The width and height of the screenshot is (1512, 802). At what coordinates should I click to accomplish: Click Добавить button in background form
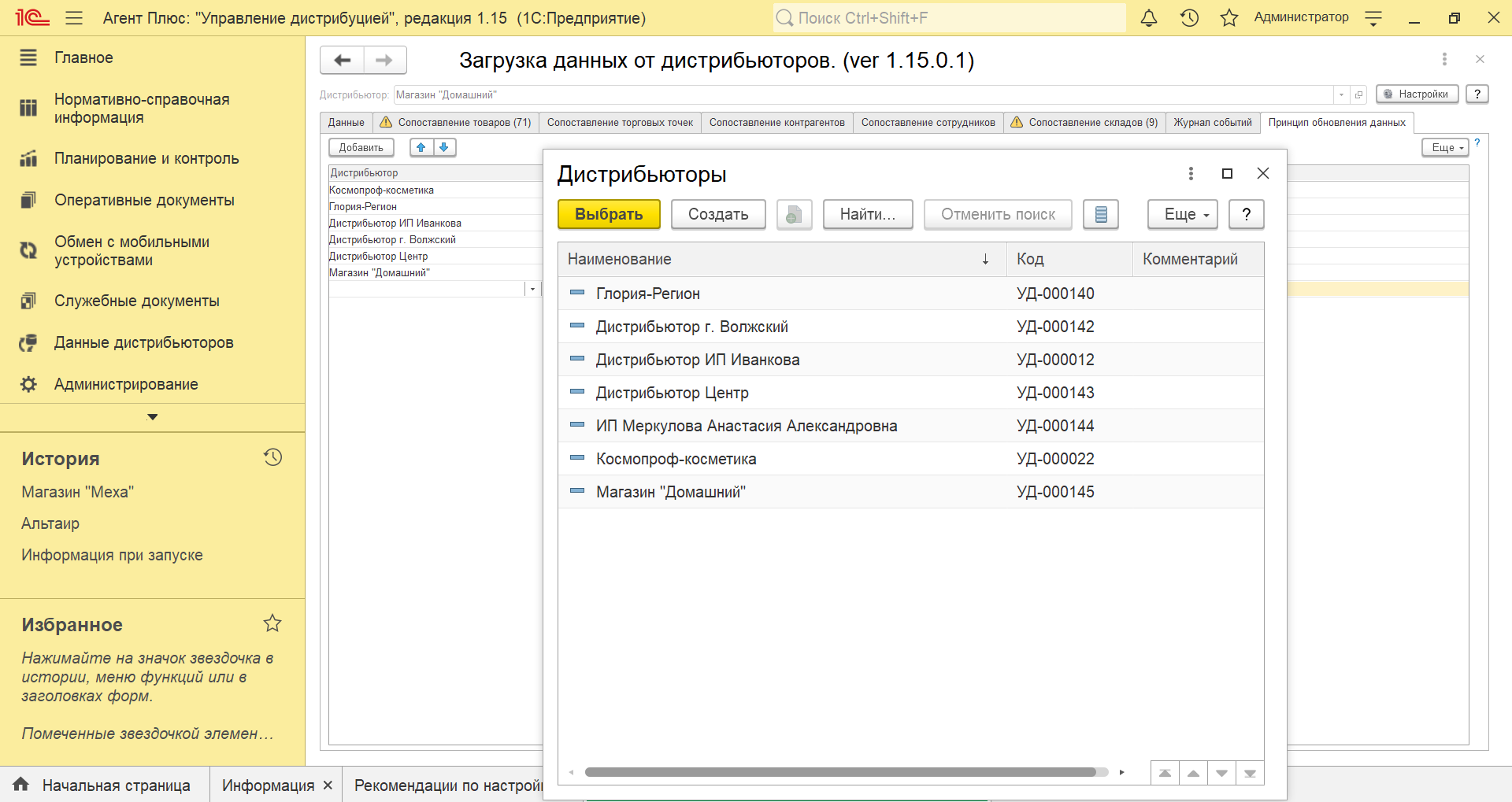[361, 147]
